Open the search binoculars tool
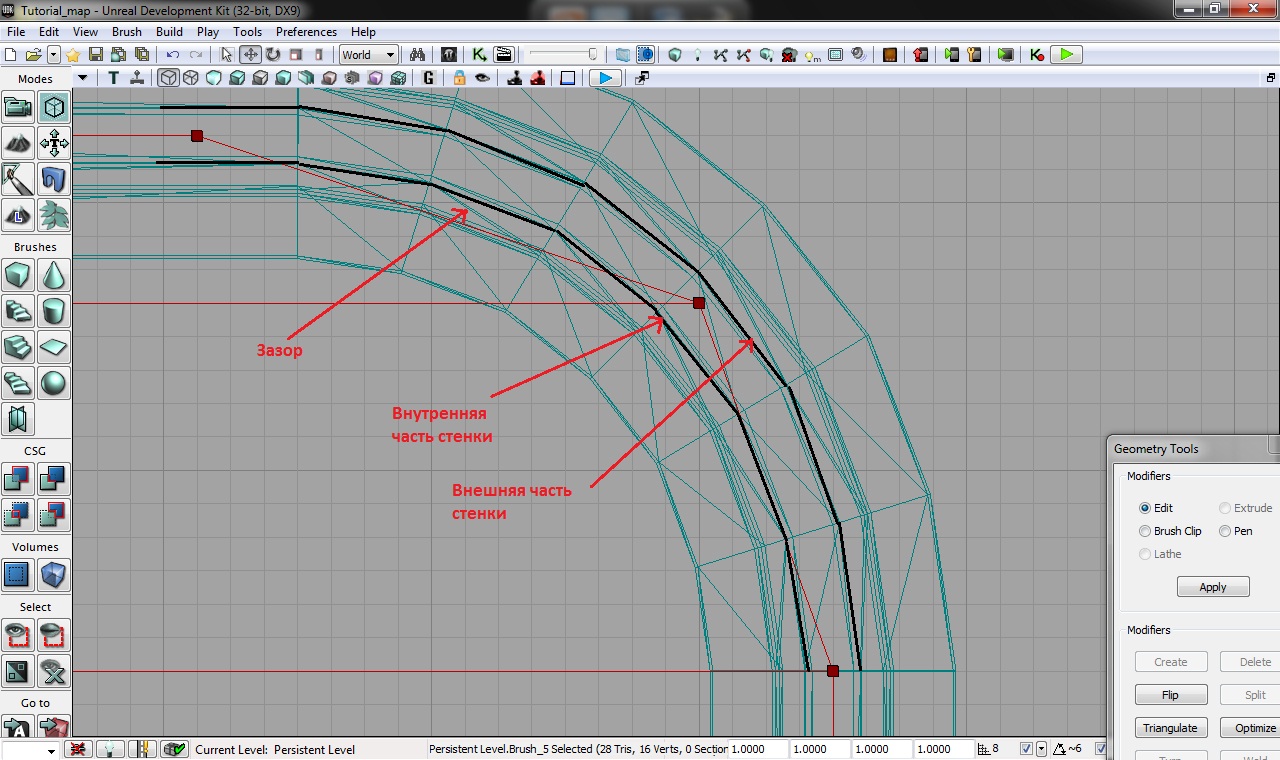 (417, 55)
